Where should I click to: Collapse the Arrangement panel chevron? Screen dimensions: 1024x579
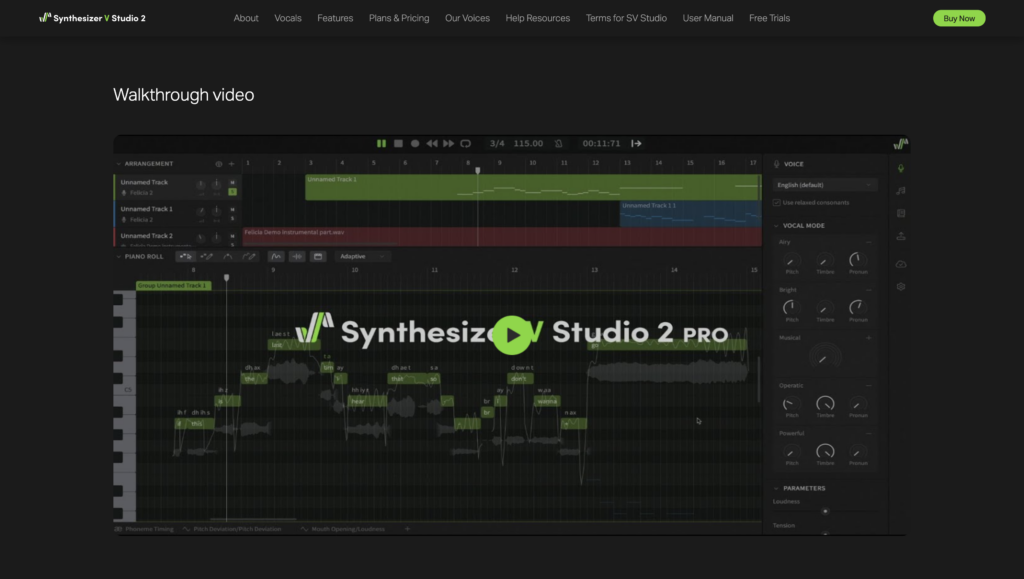(x=119, y=164)
